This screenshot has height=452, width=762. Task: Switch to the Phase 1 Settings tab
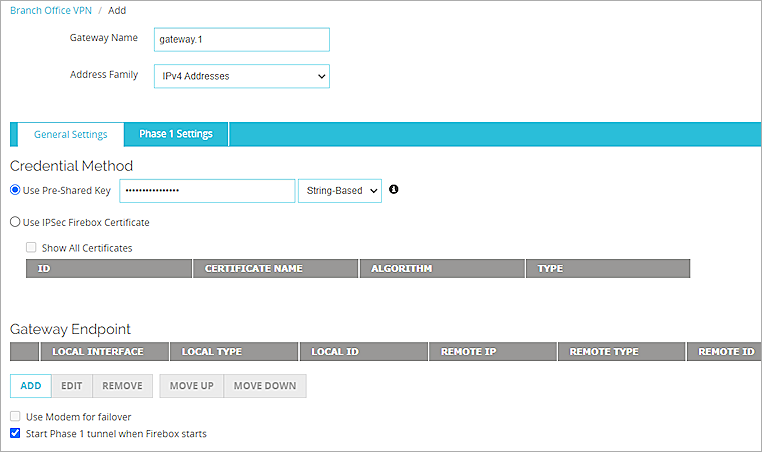175,134
